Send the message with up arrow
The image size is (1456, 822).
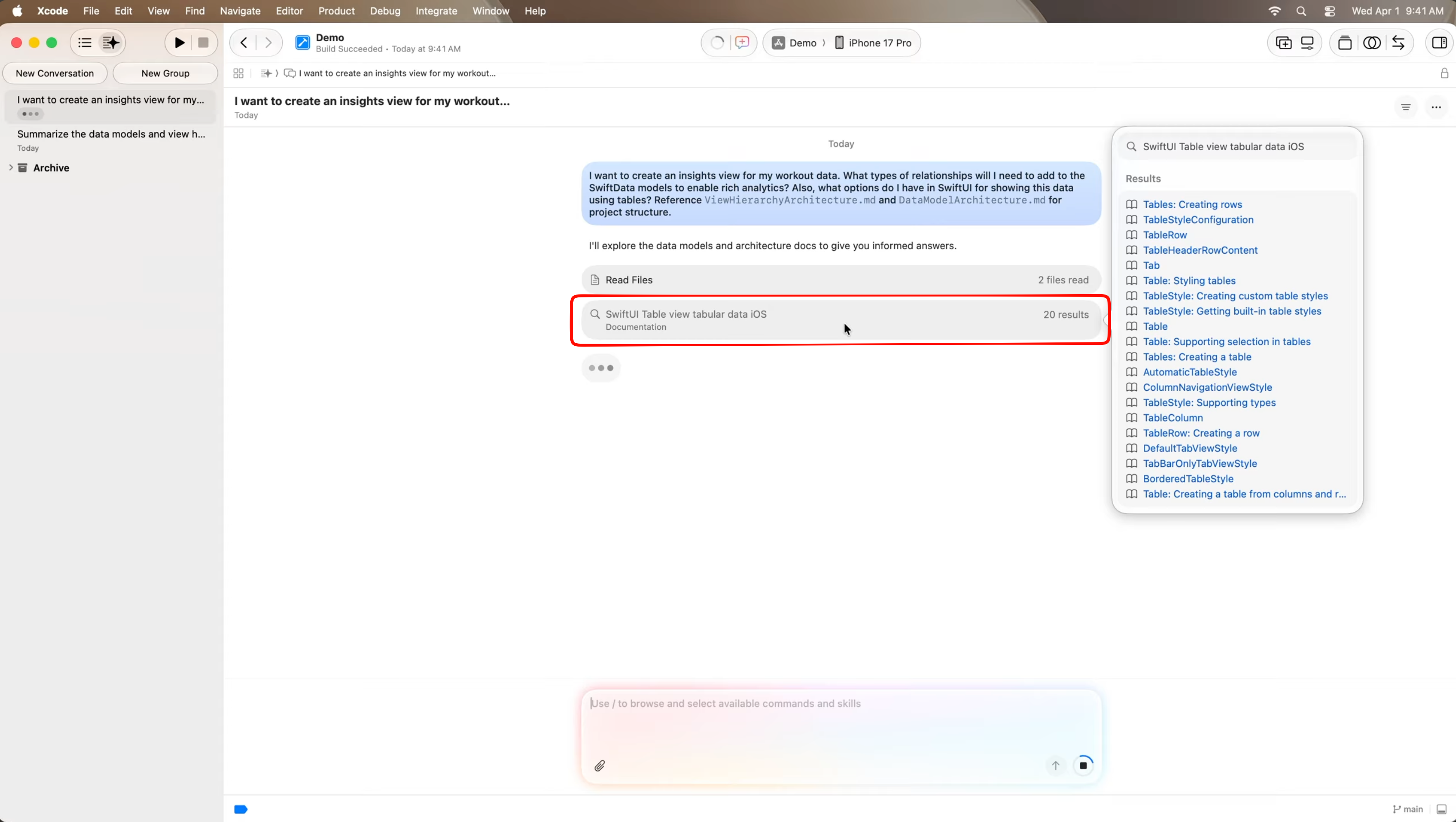1055,765
